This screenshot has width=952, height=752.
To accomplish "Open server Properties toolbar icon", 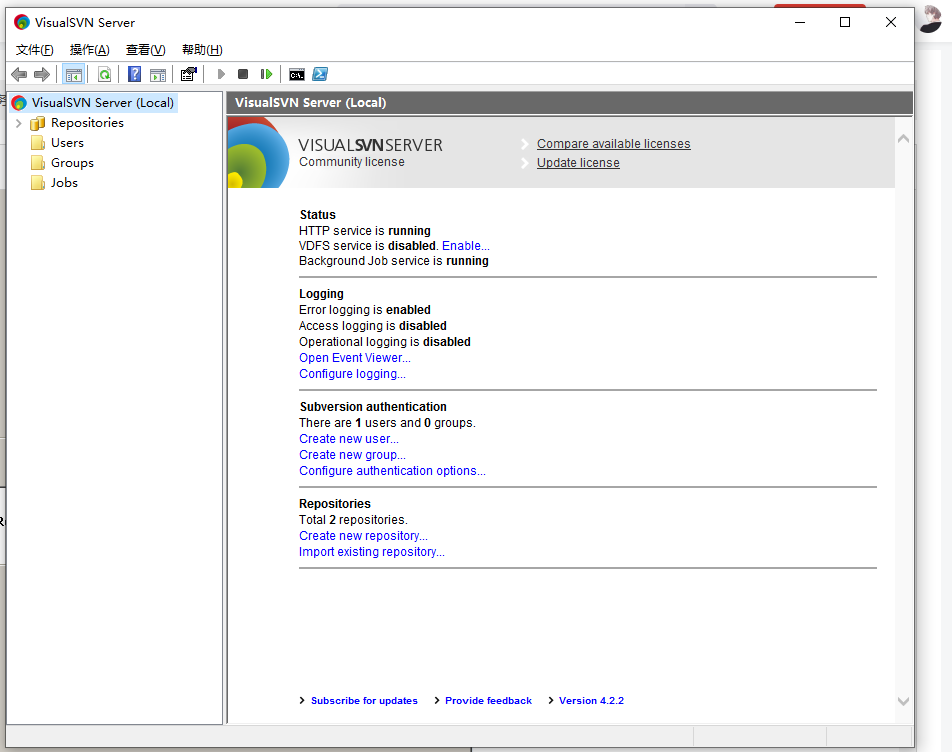I will (x=189, y=74).
